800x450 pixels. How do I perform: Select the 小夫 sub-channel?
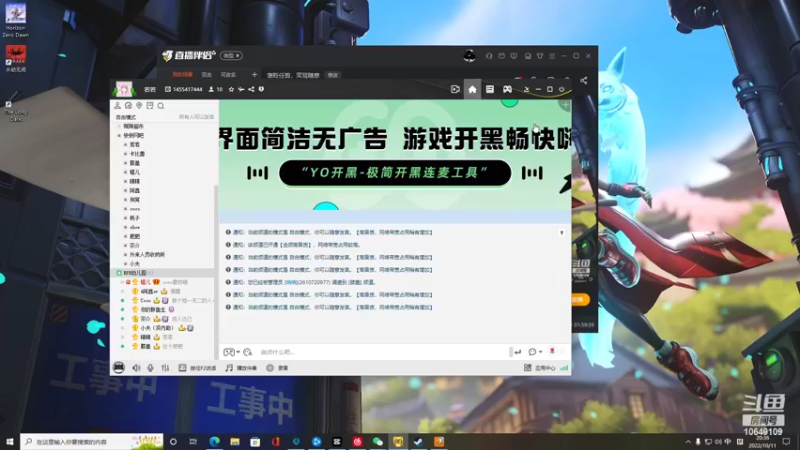pos(135,264)
